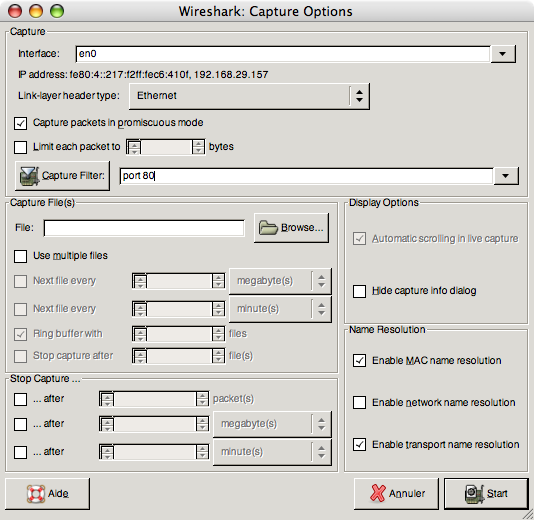The height and width of the screenshot is (520, 534).
Task: Click the Ring buffer files spinner field
Action: coord(178,334)
